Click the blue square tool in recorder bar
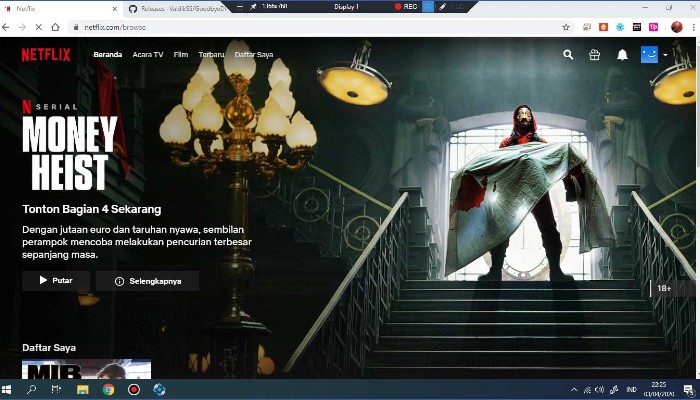This screenshot has width=700, height=400. coord(428,7)
